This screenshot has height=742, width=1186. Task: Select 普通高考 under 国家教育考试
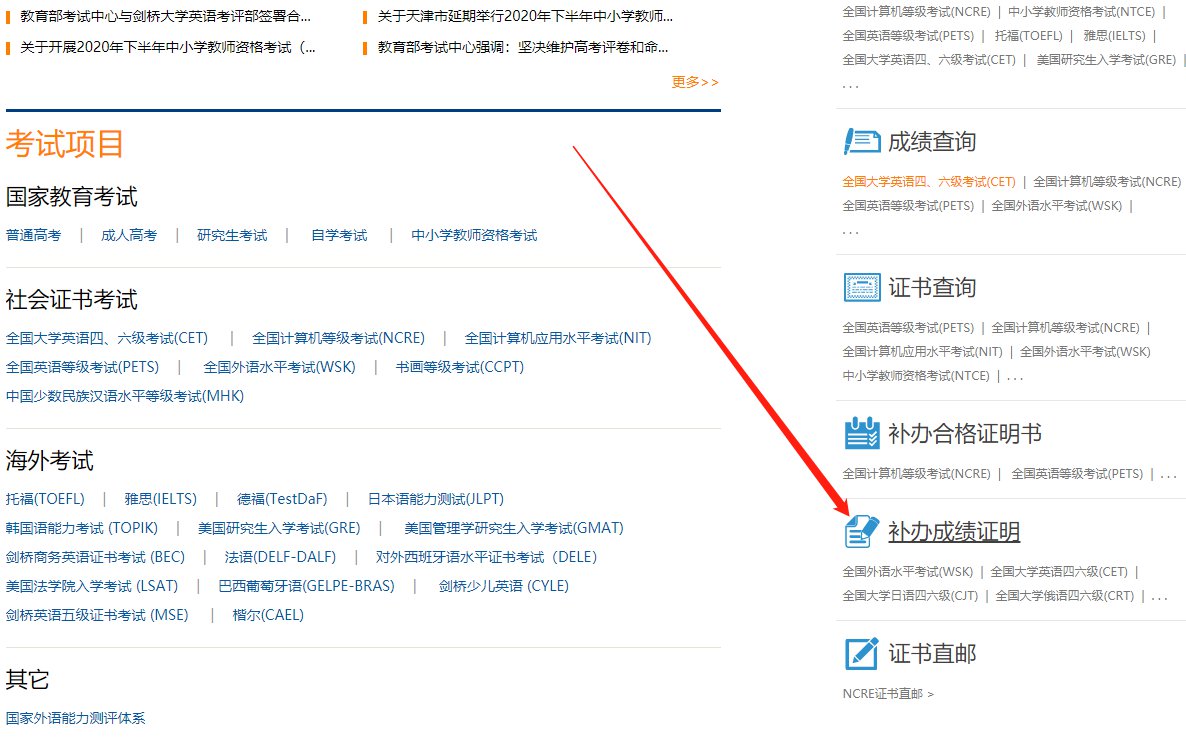33,235
